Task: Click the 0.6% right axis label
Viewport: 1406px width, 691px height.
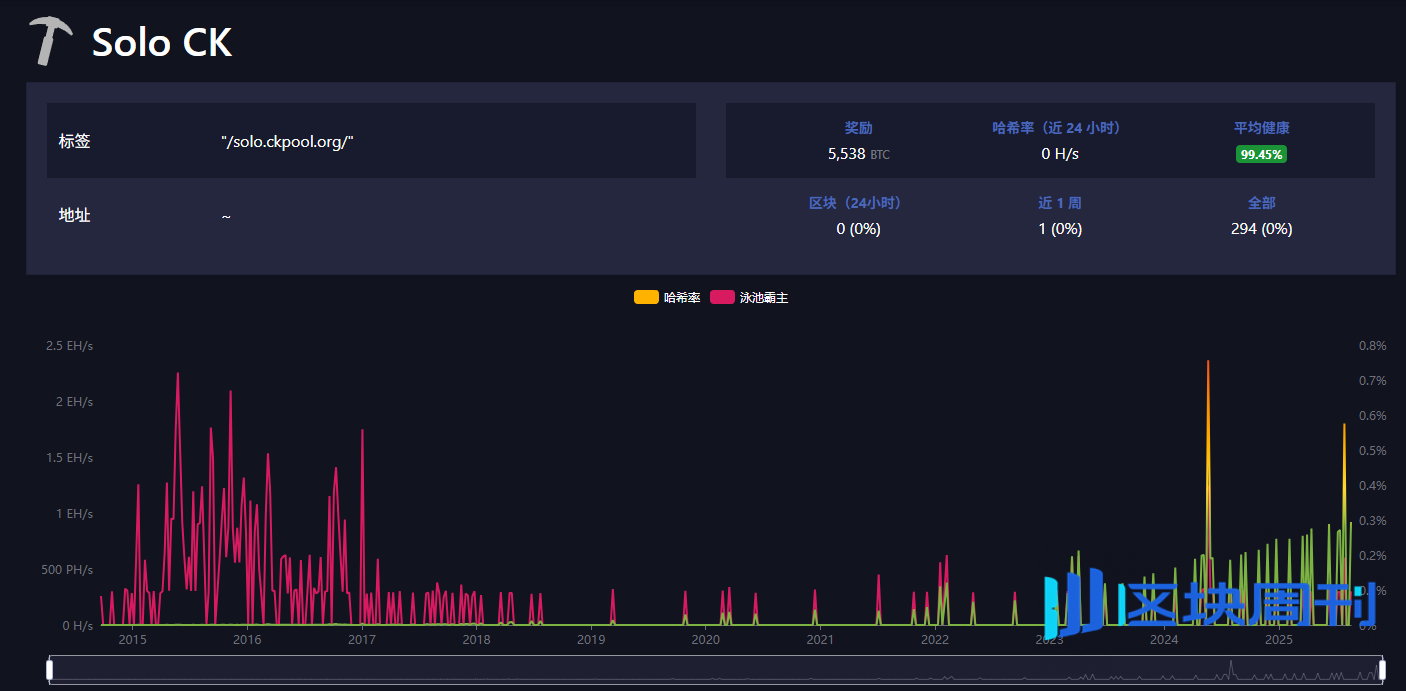Action: [1373, 415]
